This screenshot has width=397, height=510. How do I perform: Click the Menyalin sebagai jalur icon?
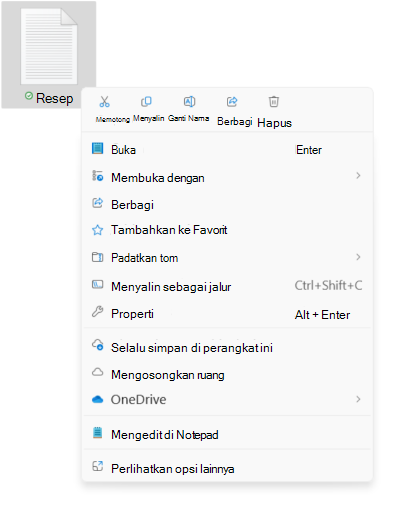point(97,284)
